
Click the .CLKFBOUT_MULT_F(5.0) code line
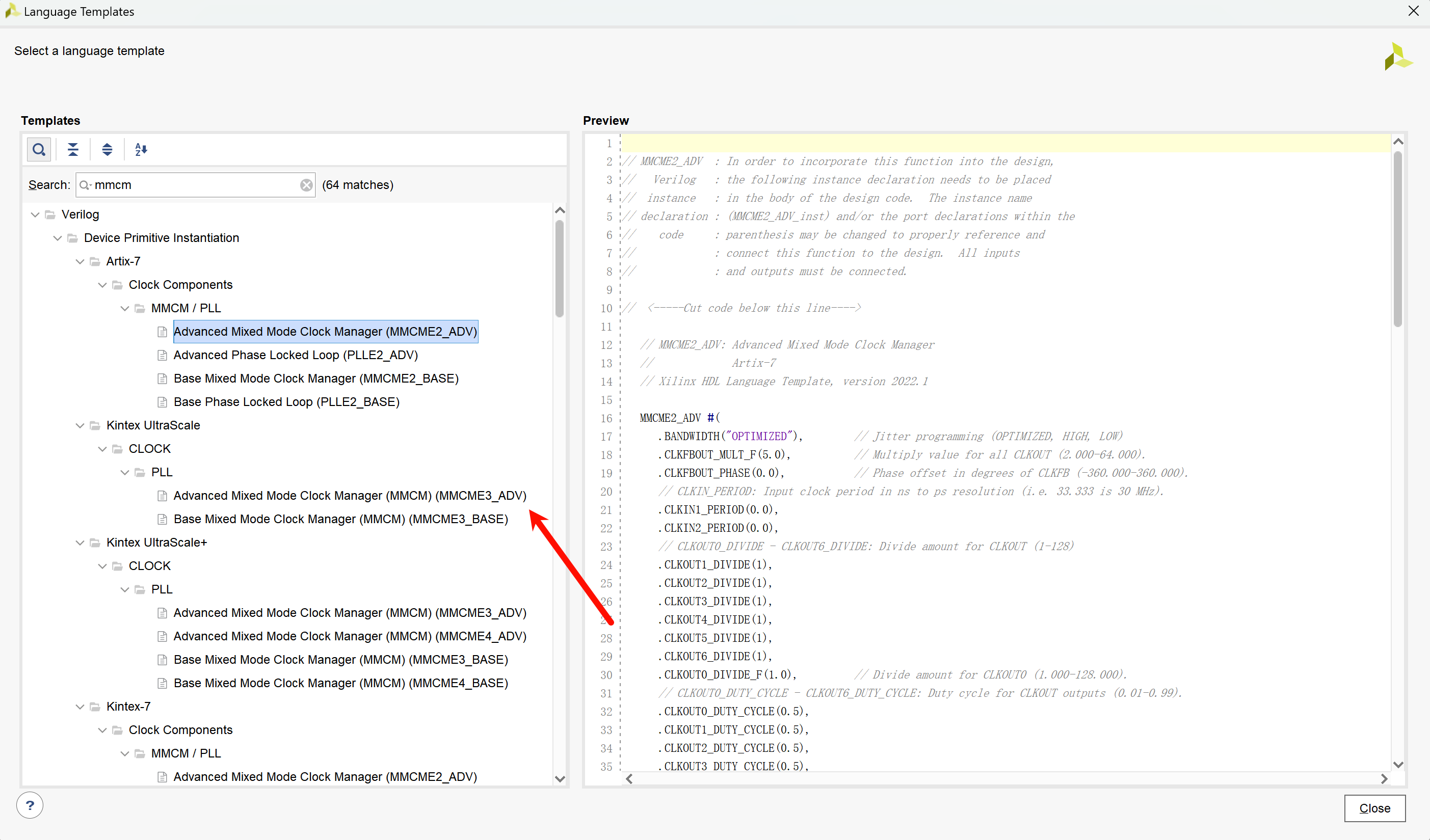724,455
